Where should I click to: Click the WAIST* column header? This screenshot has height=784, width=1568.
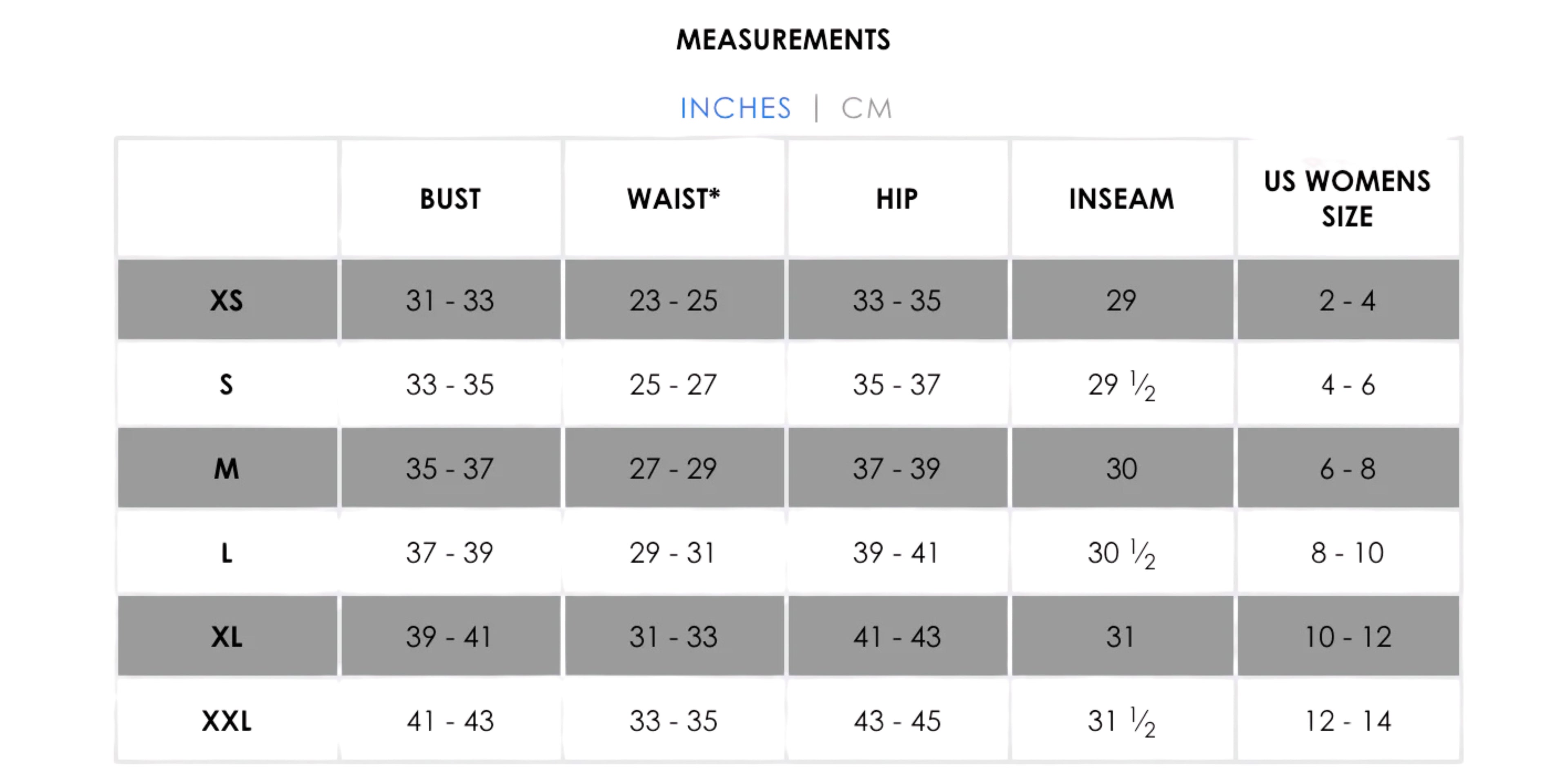[674, 199]
